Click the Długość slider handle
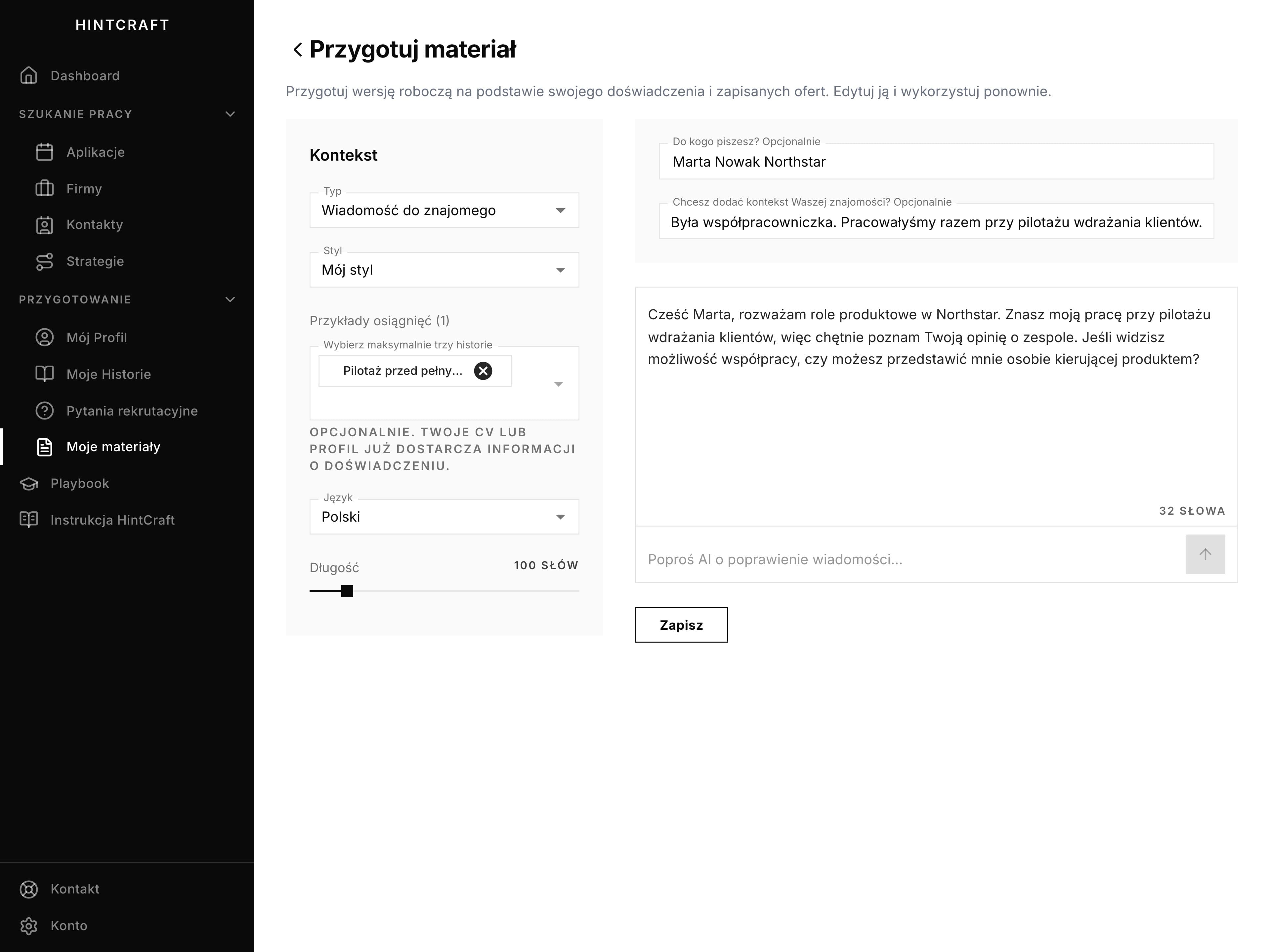 tap(347, 591)
